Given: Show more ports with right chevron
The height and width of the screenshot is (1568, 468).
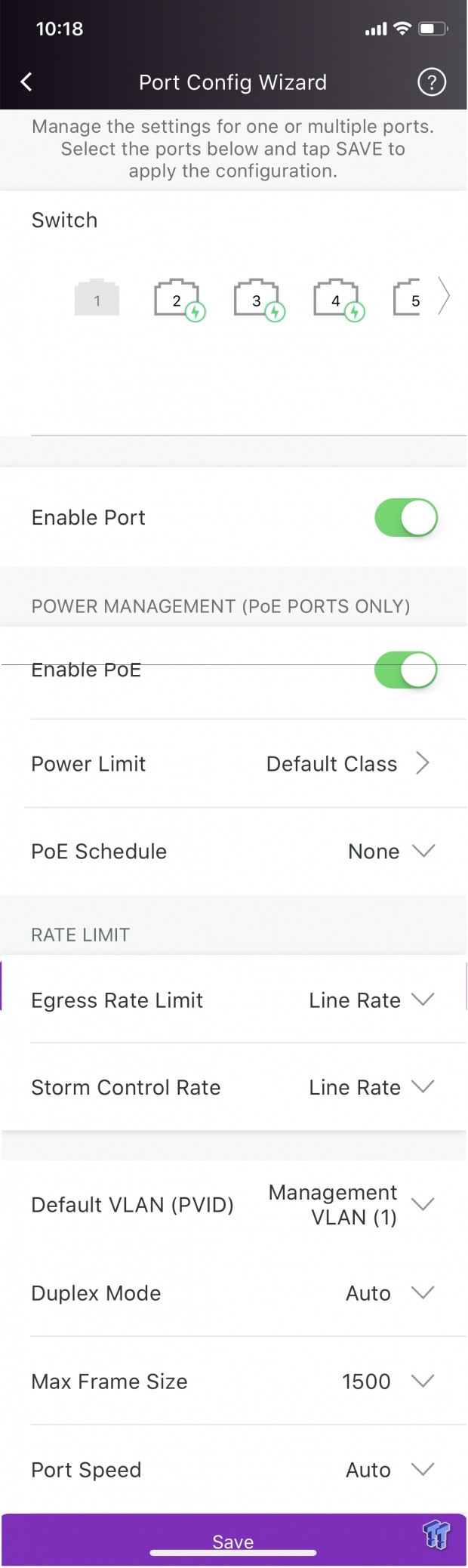Looking at the screenshot, I should tap(445, 296).
